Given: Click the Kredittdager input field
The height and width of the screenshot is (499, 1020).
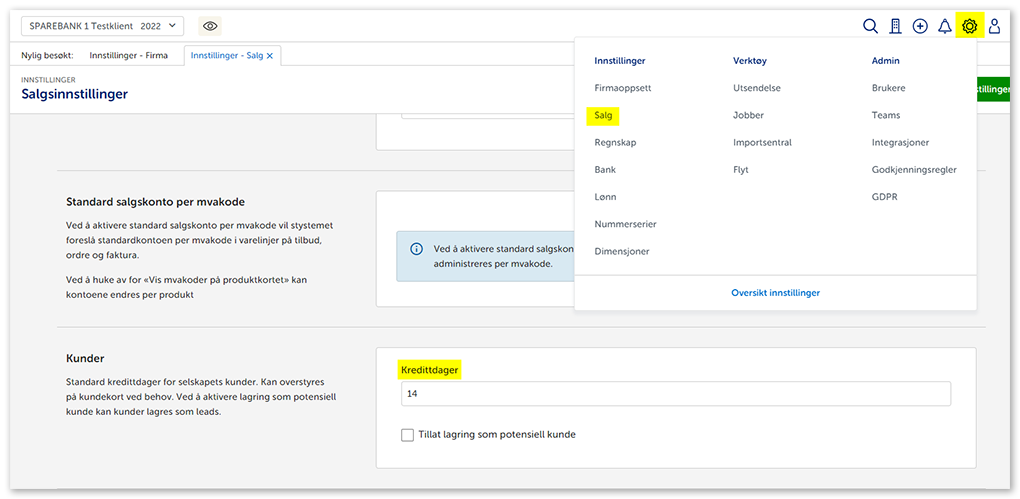Looking at the screenshot, I should (675, 395).
